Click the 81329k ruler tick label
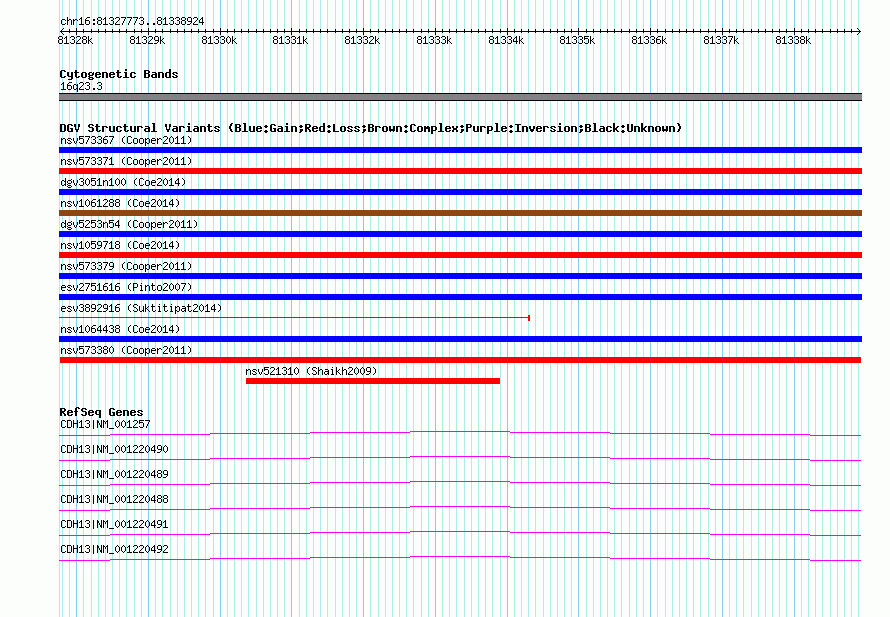Viewport: 890px width, 617px height. coord(147,40)
